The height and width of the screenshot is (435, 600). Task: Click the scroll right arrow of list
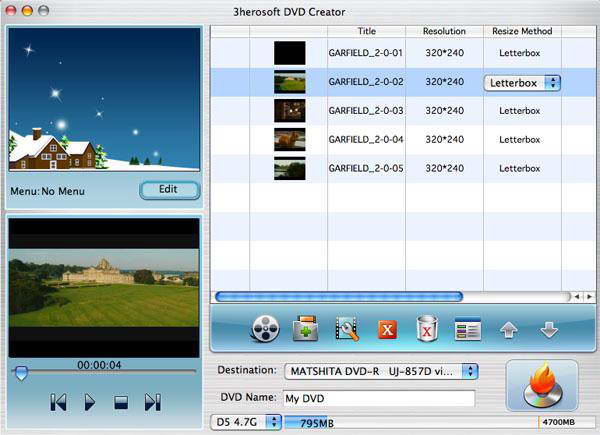click(x=589, y=297)
